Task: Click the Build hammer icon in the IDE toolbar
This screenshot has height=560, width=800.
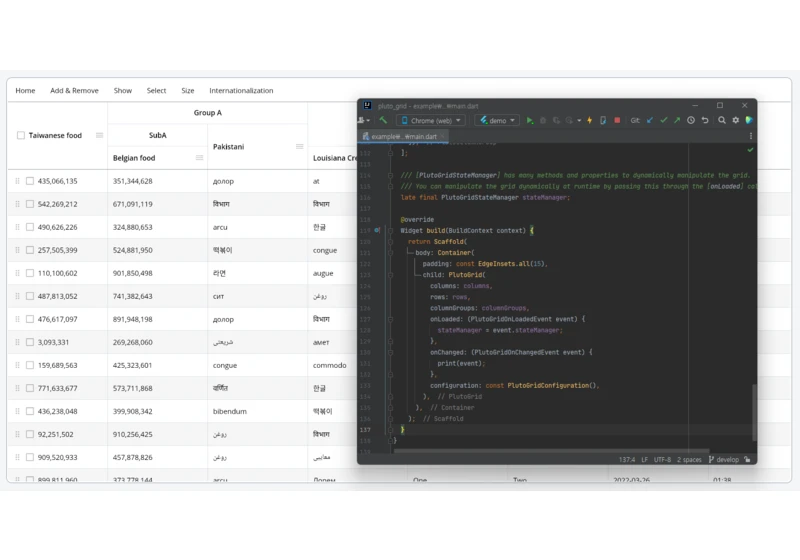Action: [383, 120]
